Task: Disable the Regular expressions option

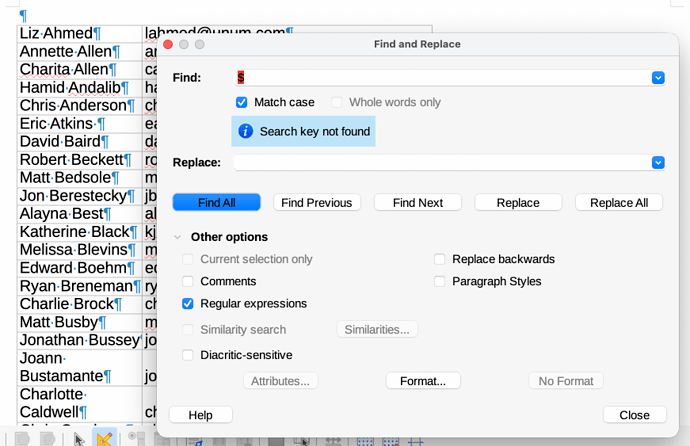Action: tap(188, 303)
